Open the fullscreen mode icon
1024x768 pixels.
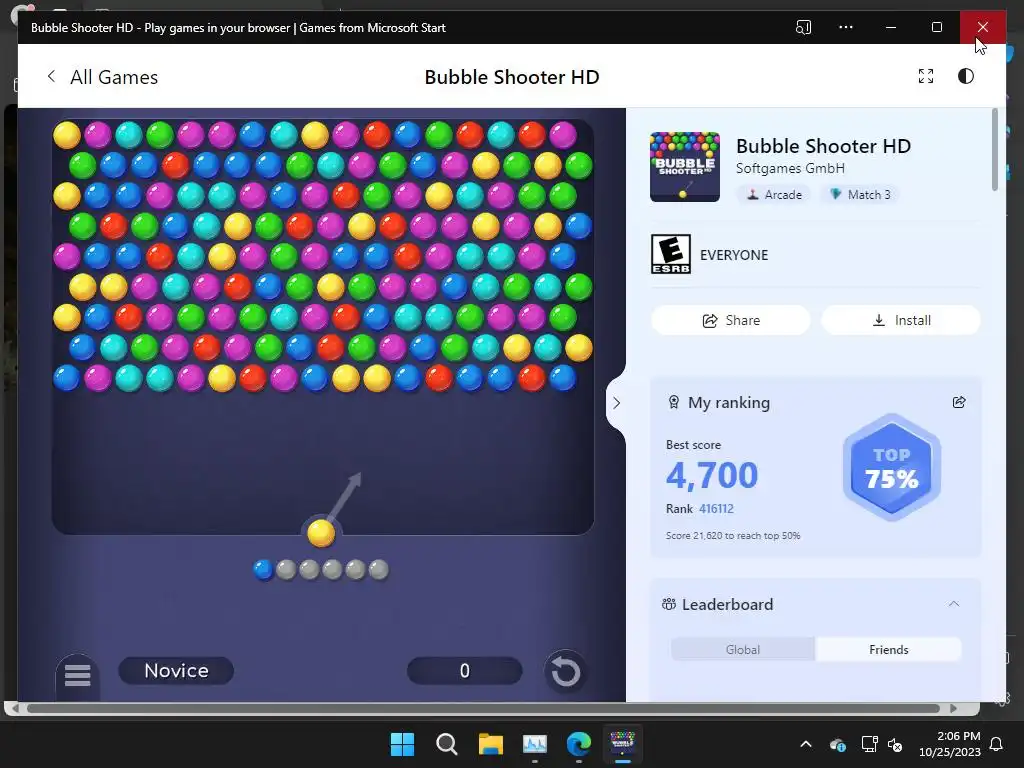click(925, 76)
